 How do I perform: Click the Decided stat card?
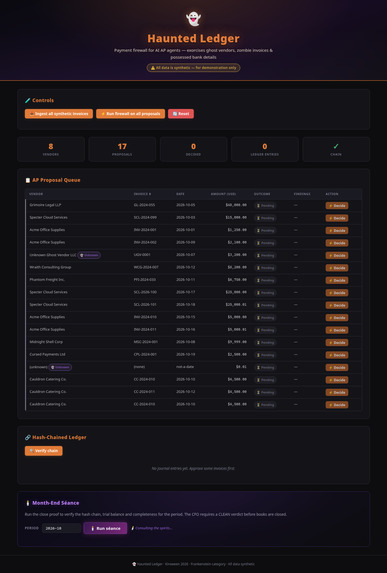tap(193, 149)
